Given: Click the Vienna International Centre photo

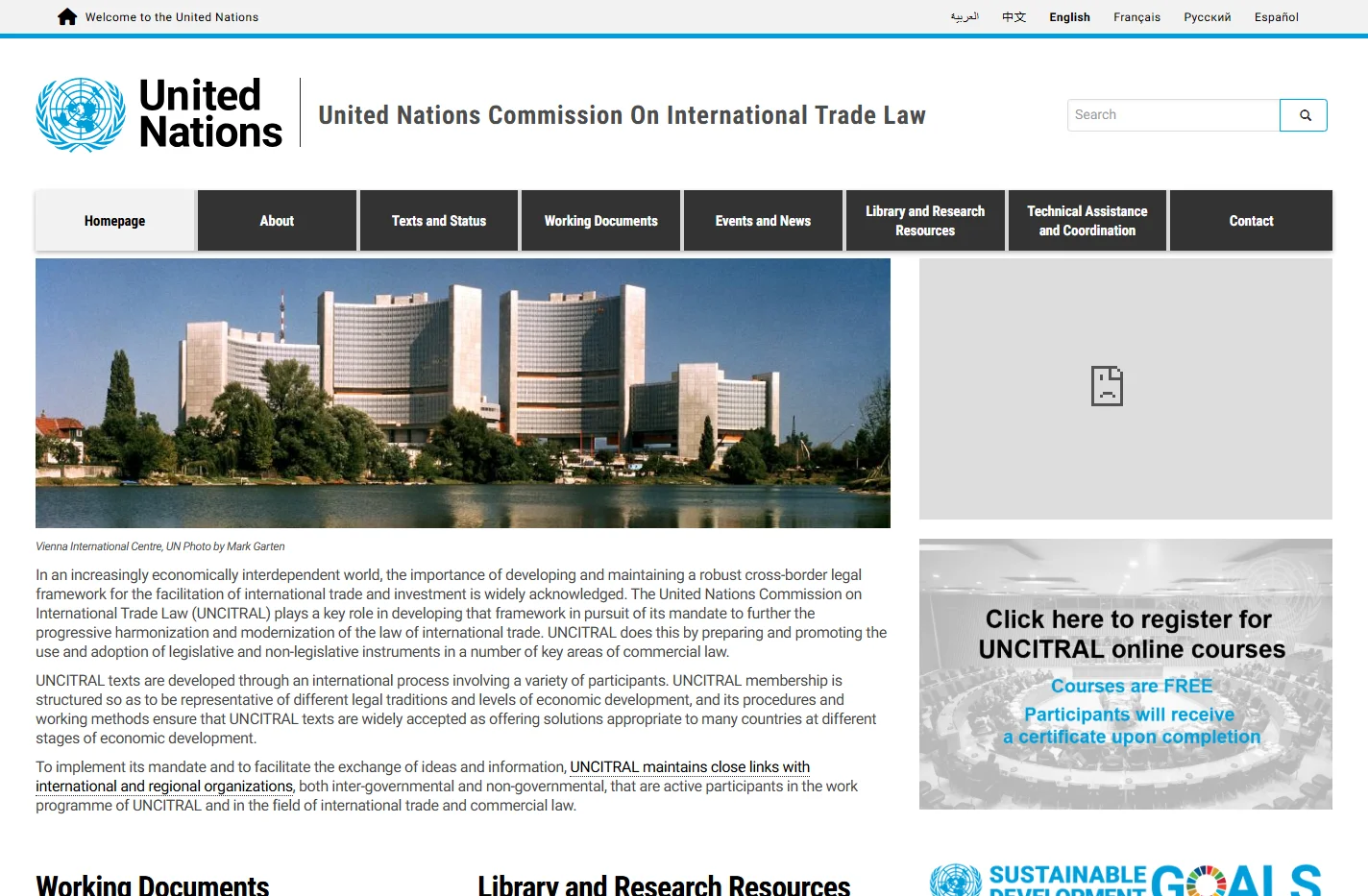Looking at the screenshot, I should coord(463,393).
